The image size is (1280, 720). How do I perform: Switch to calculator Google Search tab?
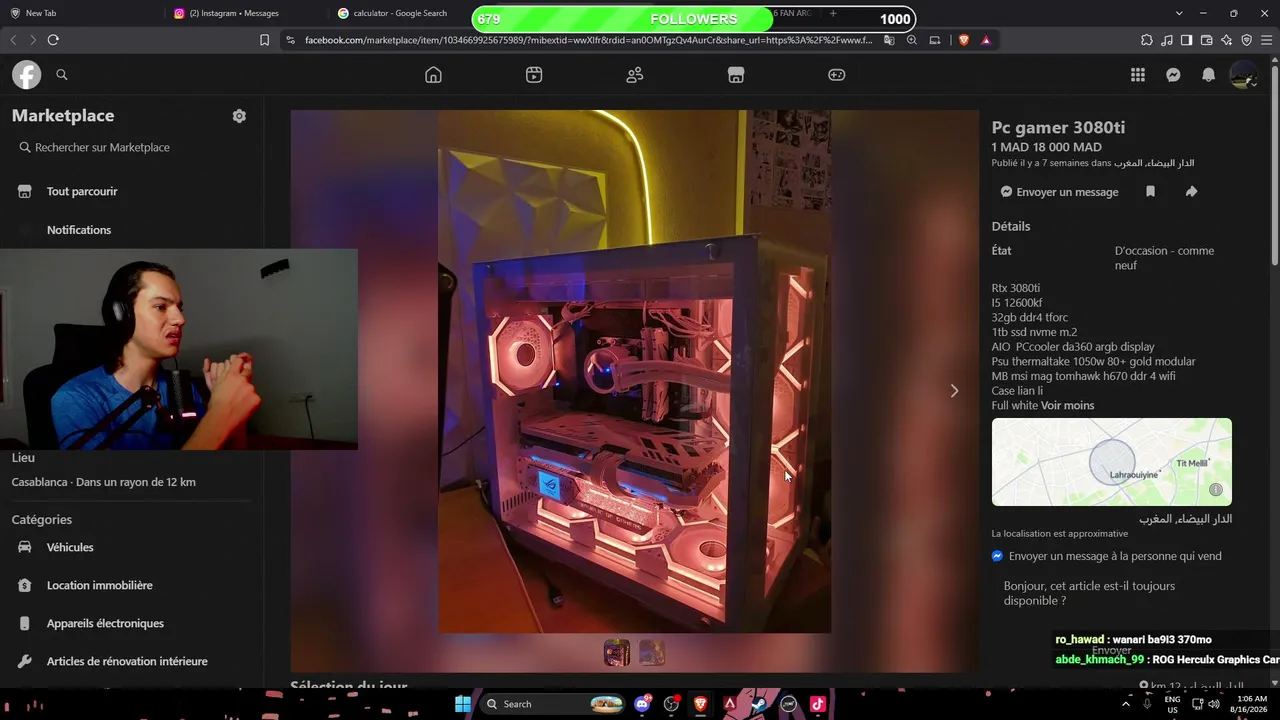(400, 13)
